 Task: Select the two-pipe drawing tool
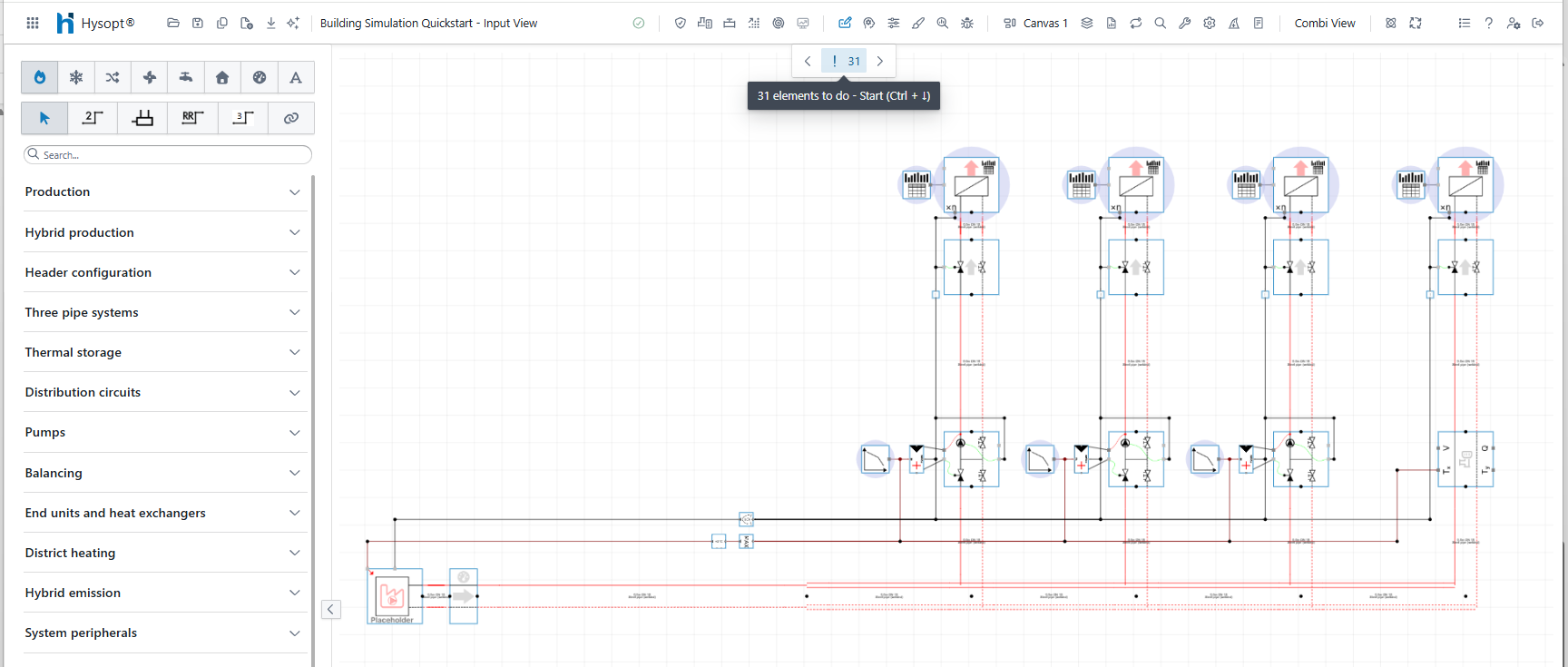[93, 118]
